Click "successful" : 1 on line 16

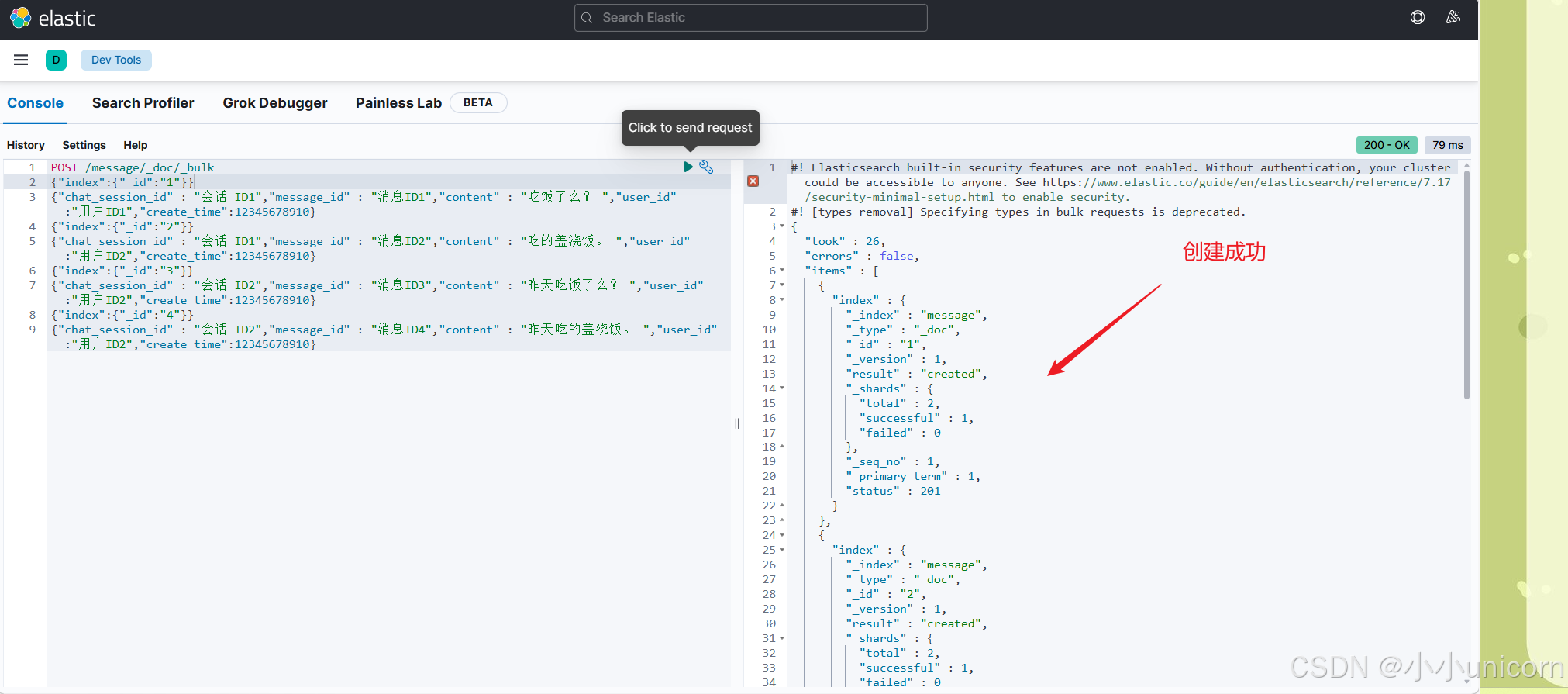916,418
